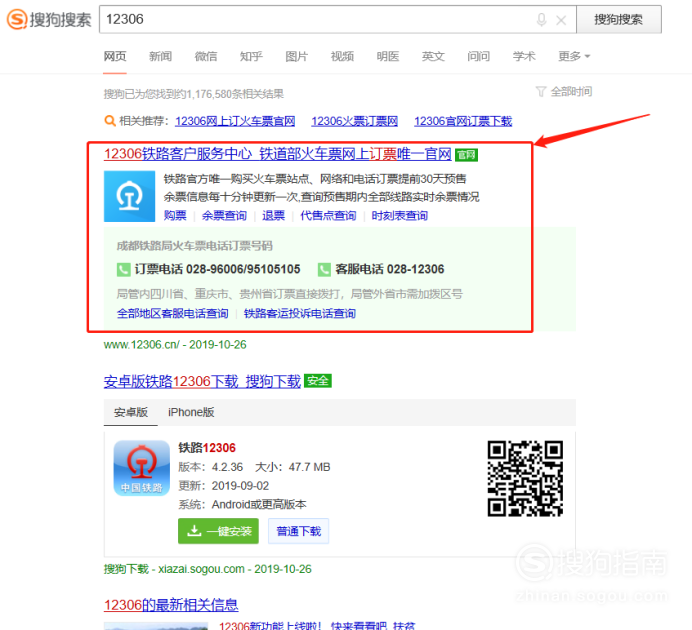Switch to the 英文 tab
The width and height of the screenshot is (692, 630).
[x=433, y=56]
